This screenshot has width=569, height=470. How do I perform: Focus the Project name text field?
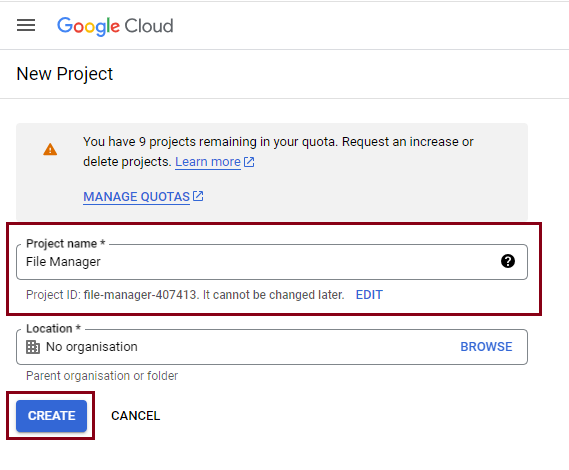point(272,262)
